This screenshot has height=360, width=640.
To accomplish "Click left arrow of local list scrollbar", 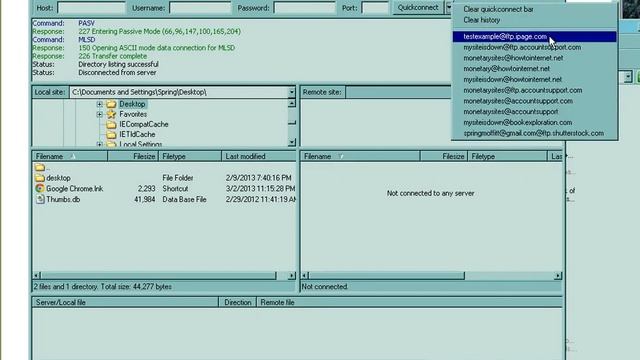I will [36, 276].
